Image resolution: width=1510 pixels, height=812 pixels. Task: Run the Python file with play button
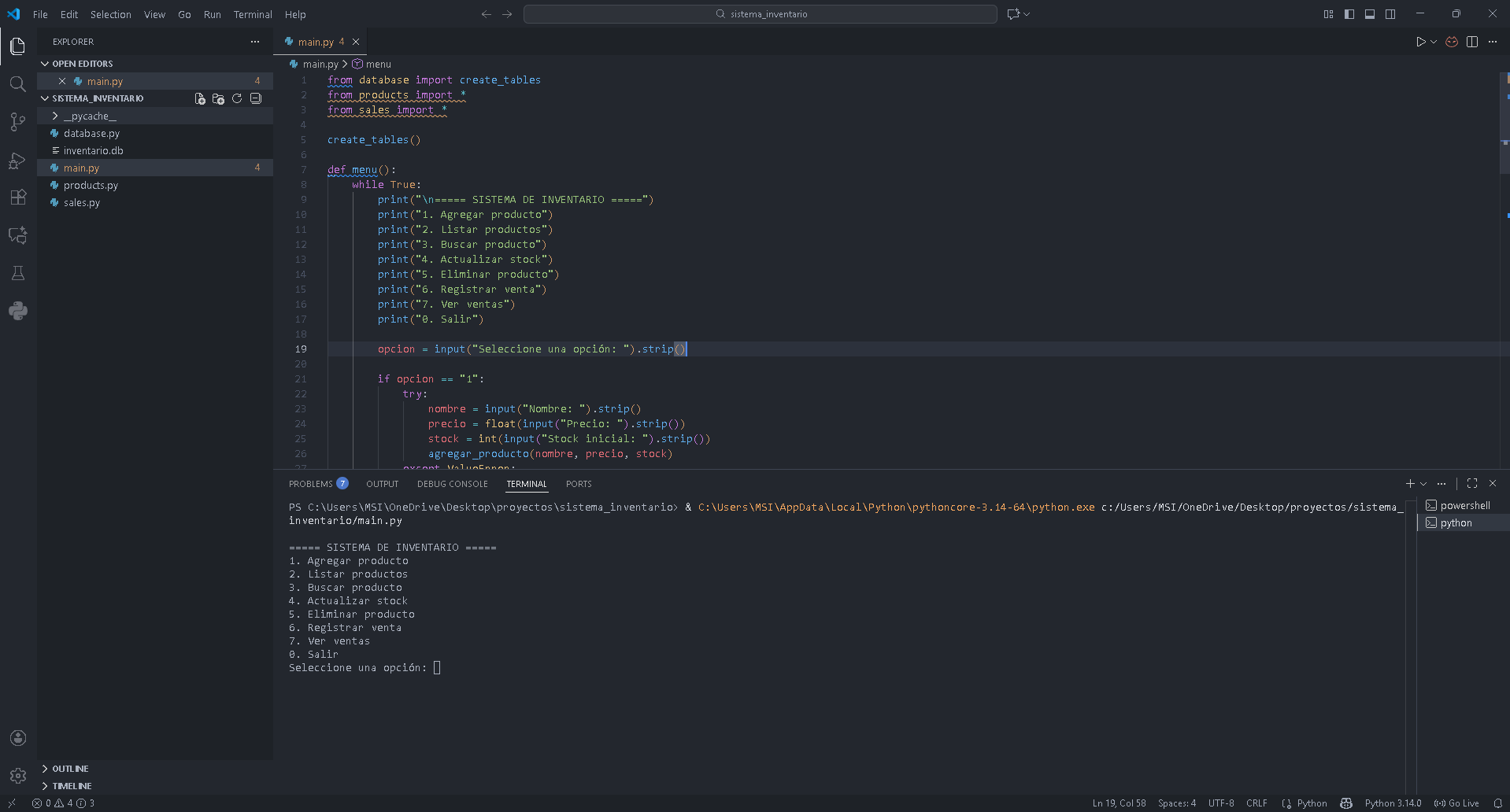(x=1420, y=42)
